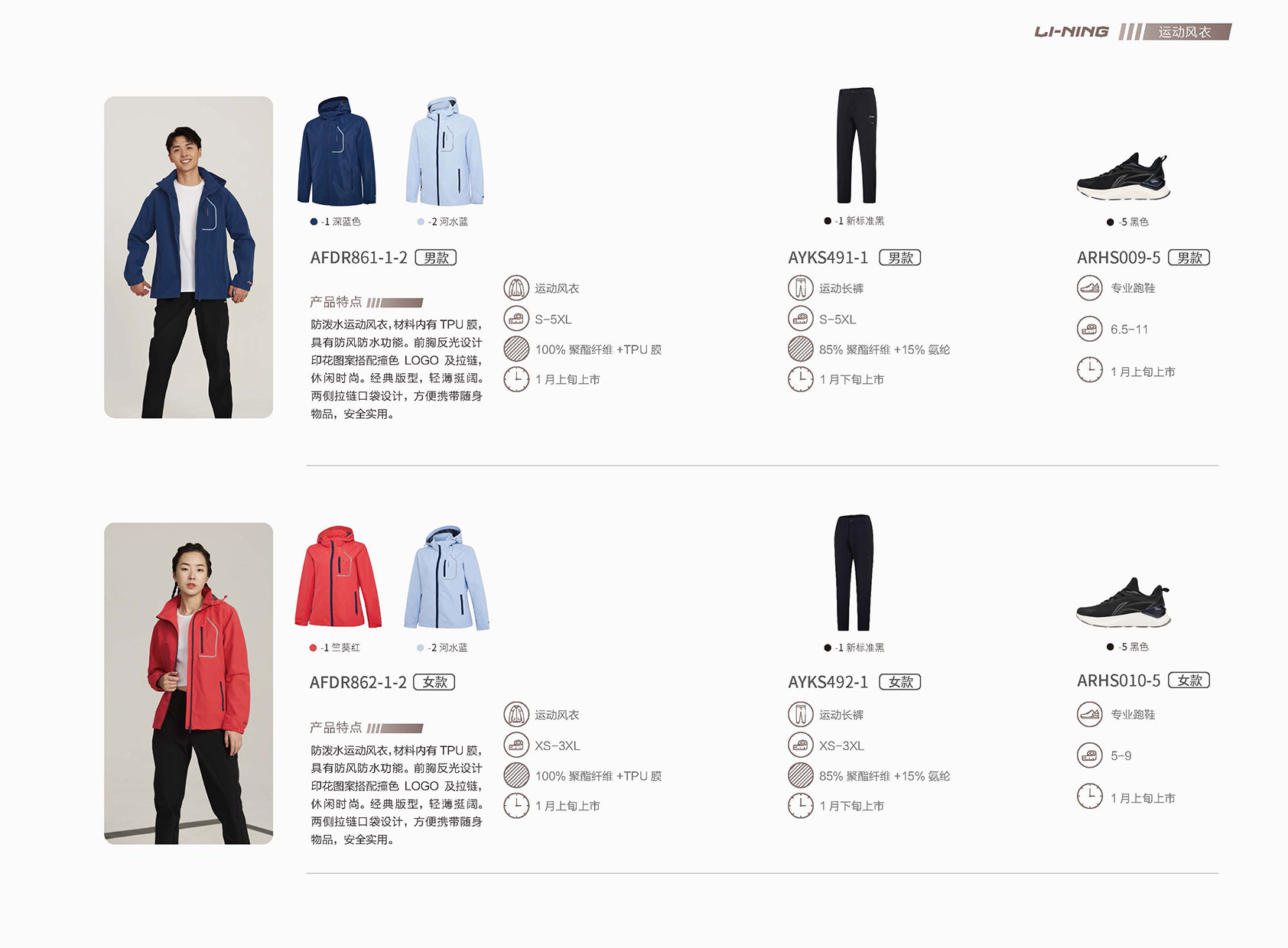Click the size icon beside women's shoe 5-9
This screenshot has height=948, width=1288.
tap(1090, 755)
